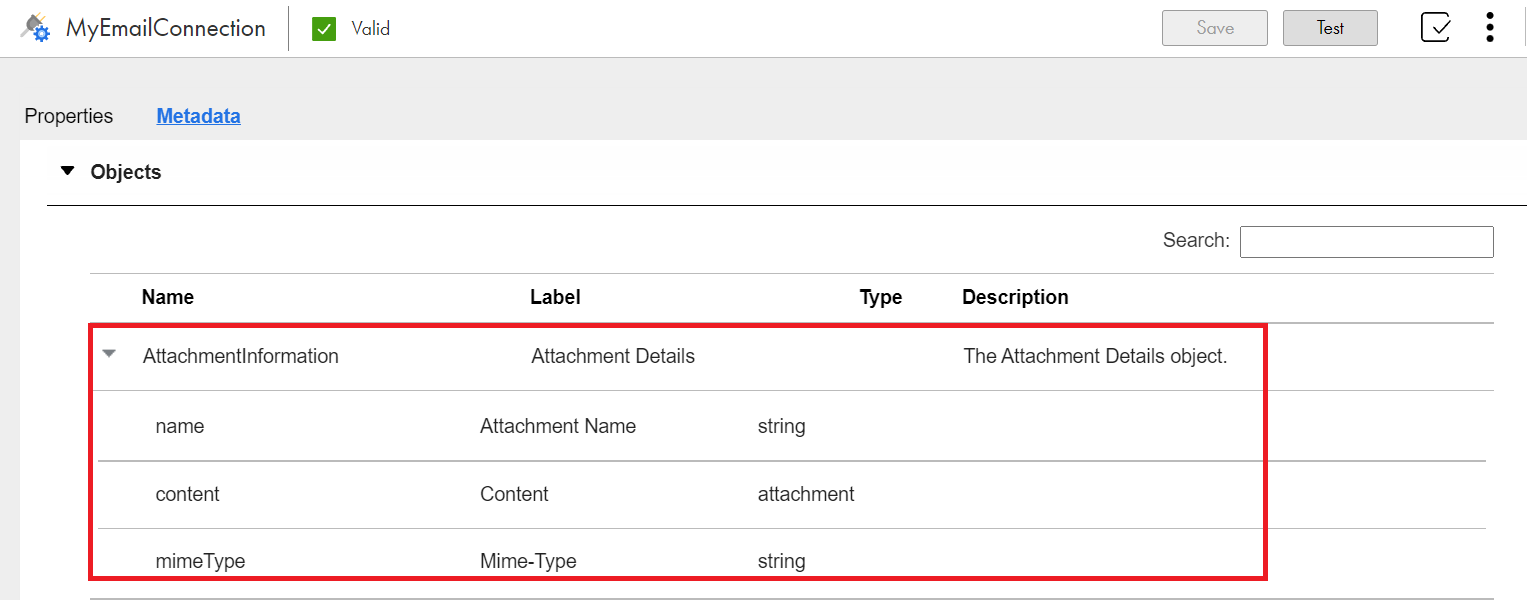1527x600 pixels.
Task: Click the Description column header
Action: (x=1015, y=297)
